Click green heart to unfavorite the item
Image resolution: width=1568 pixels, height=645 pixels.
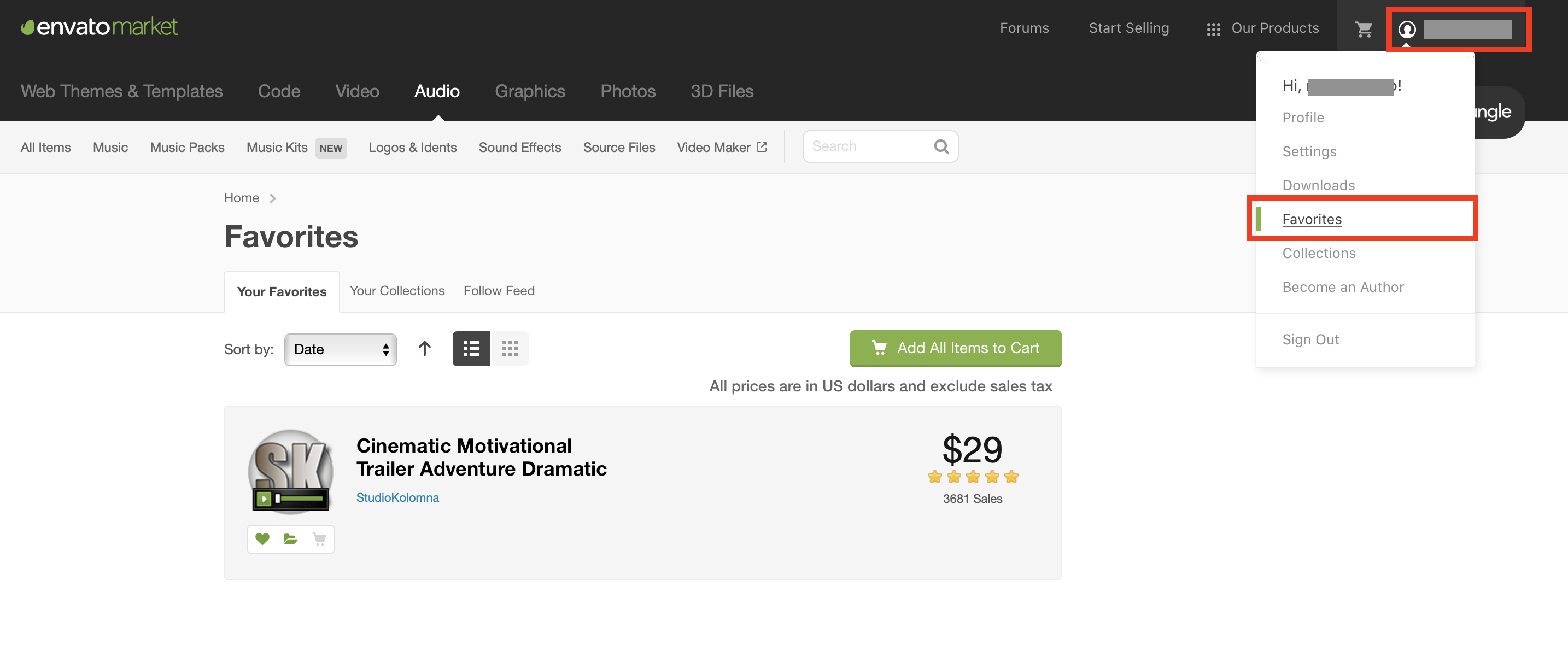pyautogui.click(x=262, y=538)
